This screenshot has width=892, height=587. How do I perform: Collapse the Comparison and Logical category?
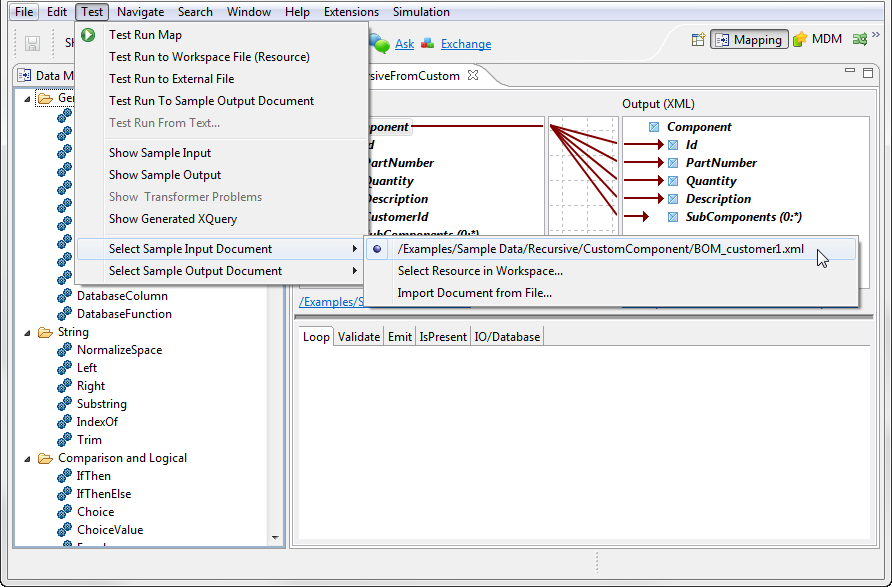(27, 458)
